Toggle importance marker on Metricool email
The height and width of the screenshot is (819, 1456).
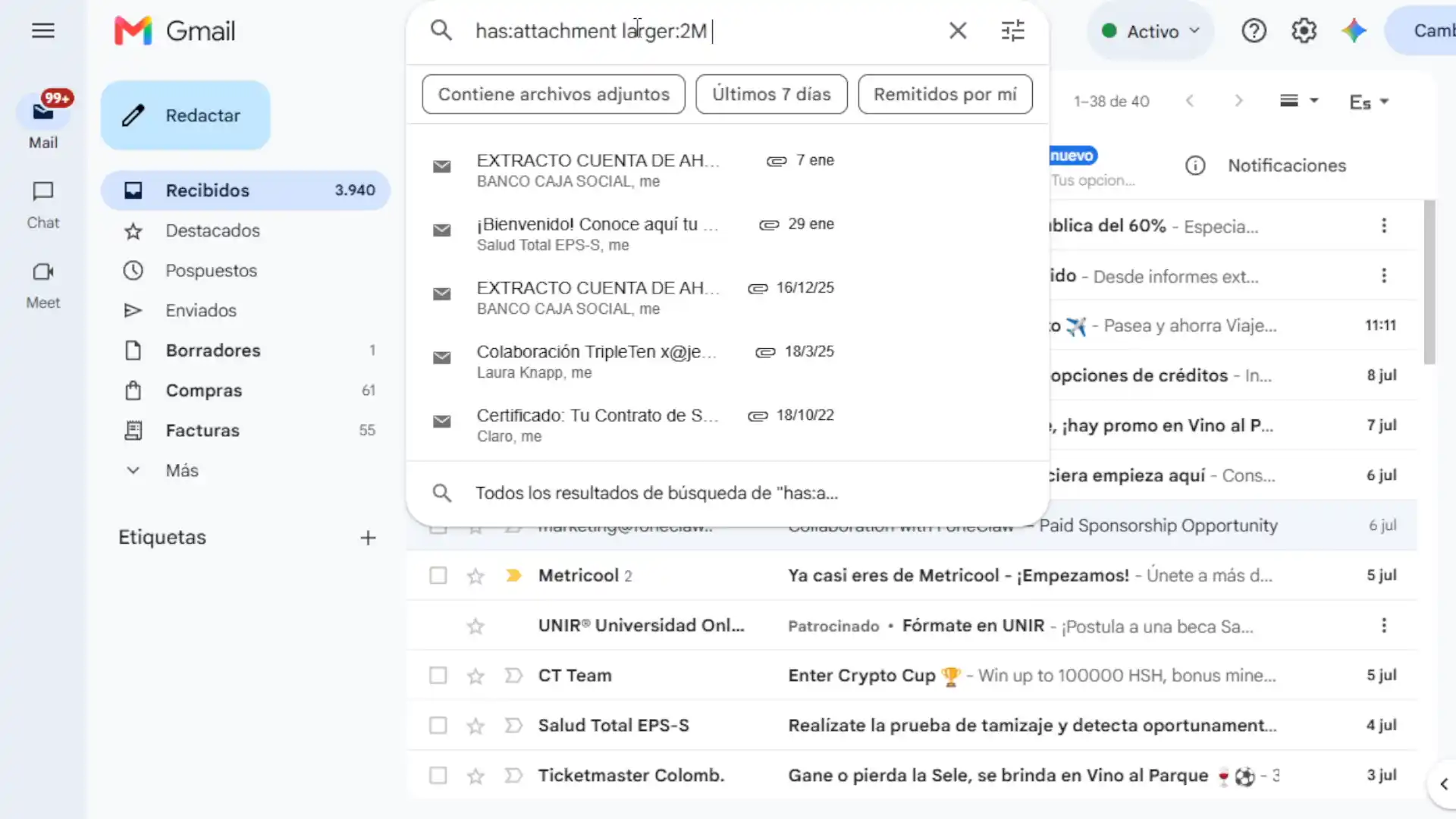[513, 576]
